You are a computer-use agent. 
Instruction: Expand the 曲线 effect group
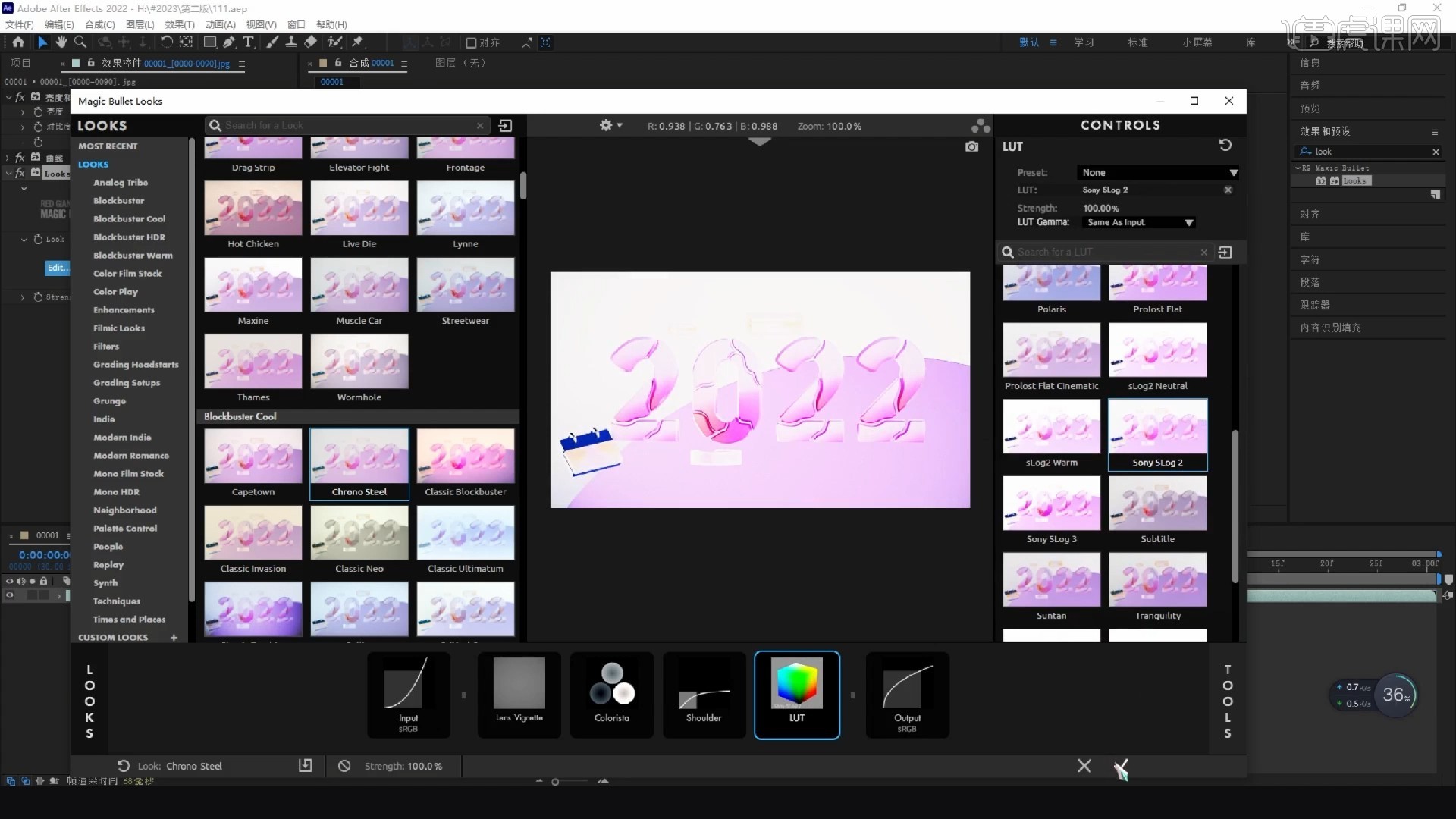[8, 158]
